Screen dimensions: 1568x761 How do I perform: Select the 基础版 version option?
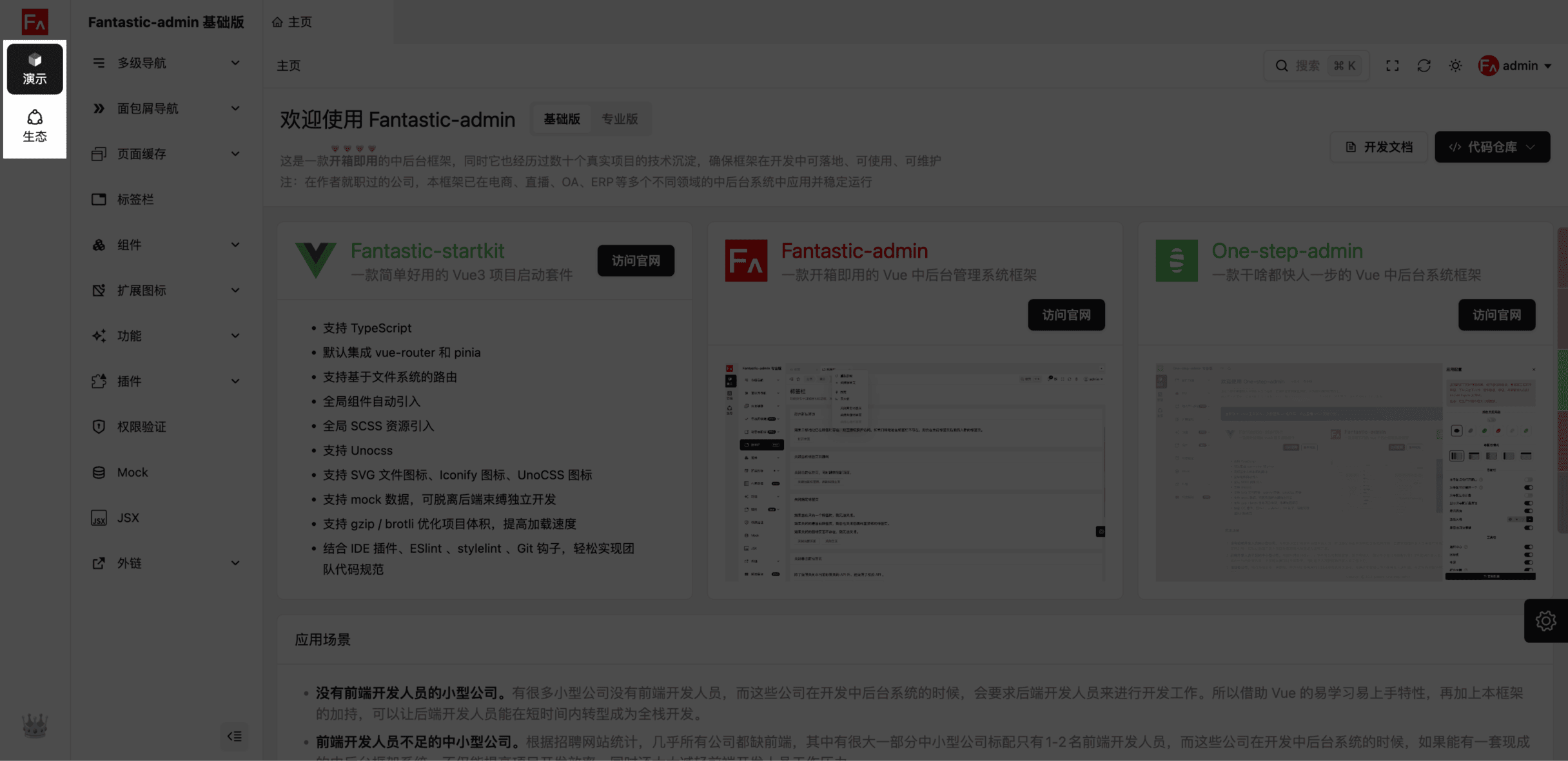pyautogui.click(x=562, y=119)
